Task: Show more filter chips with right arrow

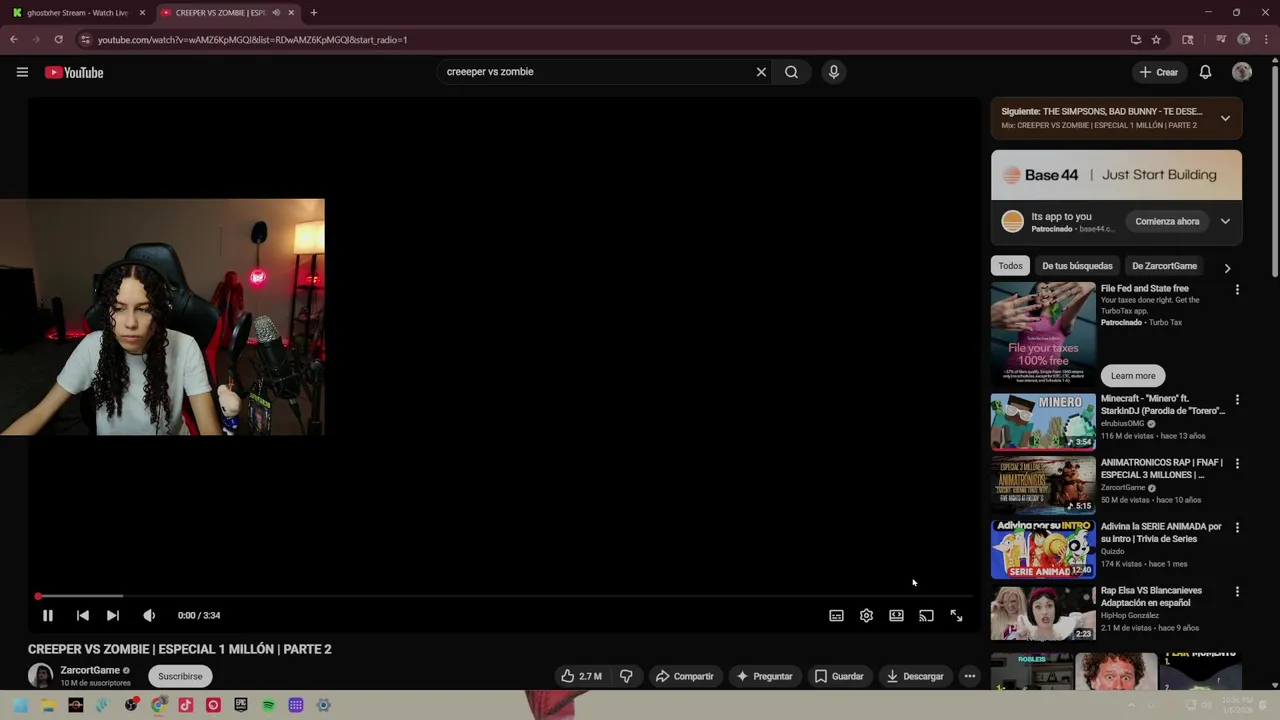Action: 1227,268
